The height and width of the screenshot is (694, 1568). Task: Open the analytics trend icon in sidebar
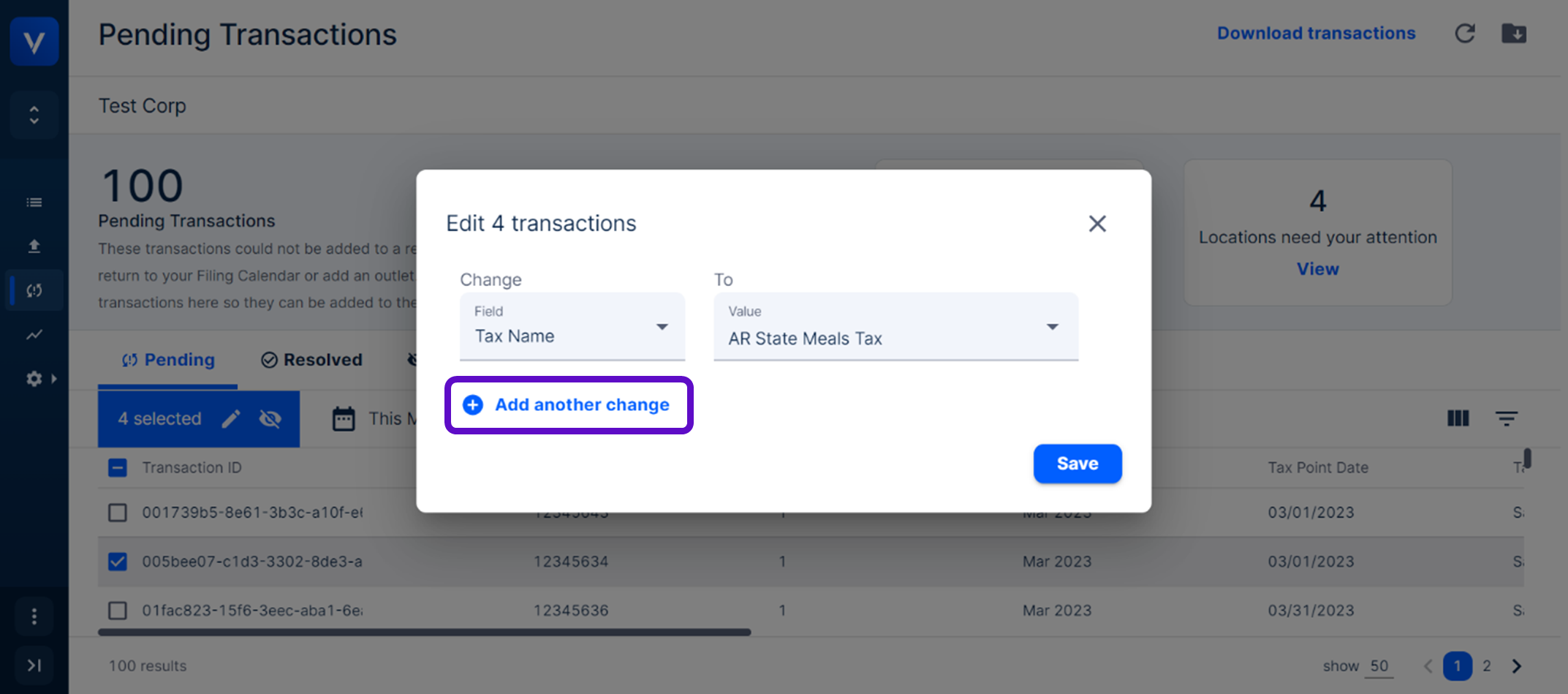(34, 335)
